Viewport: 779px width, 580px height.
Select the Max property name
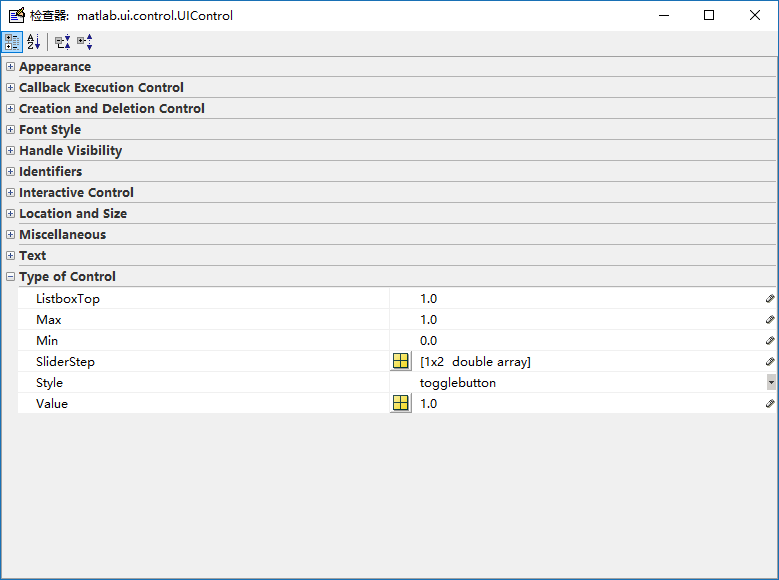tap(49, 320)
